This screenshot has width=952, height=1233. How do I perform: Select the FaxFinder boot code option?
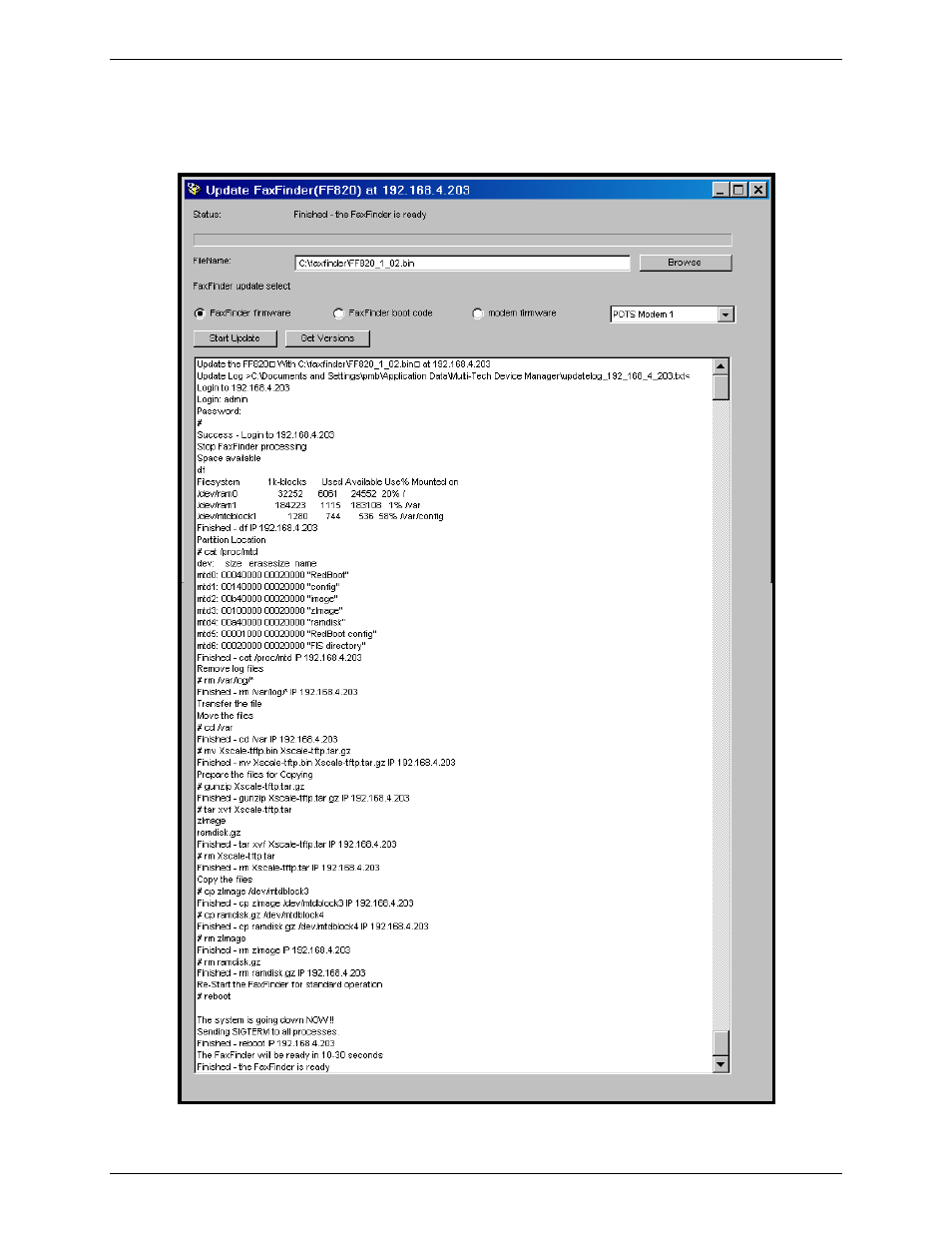pos(338,313)
